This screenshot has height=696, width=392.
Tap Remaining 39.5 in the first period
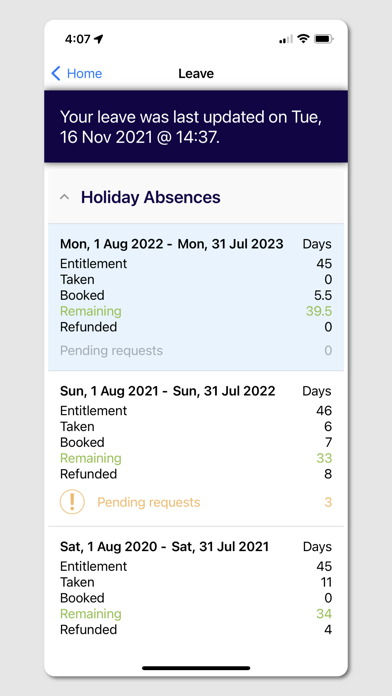click(196, 311)
